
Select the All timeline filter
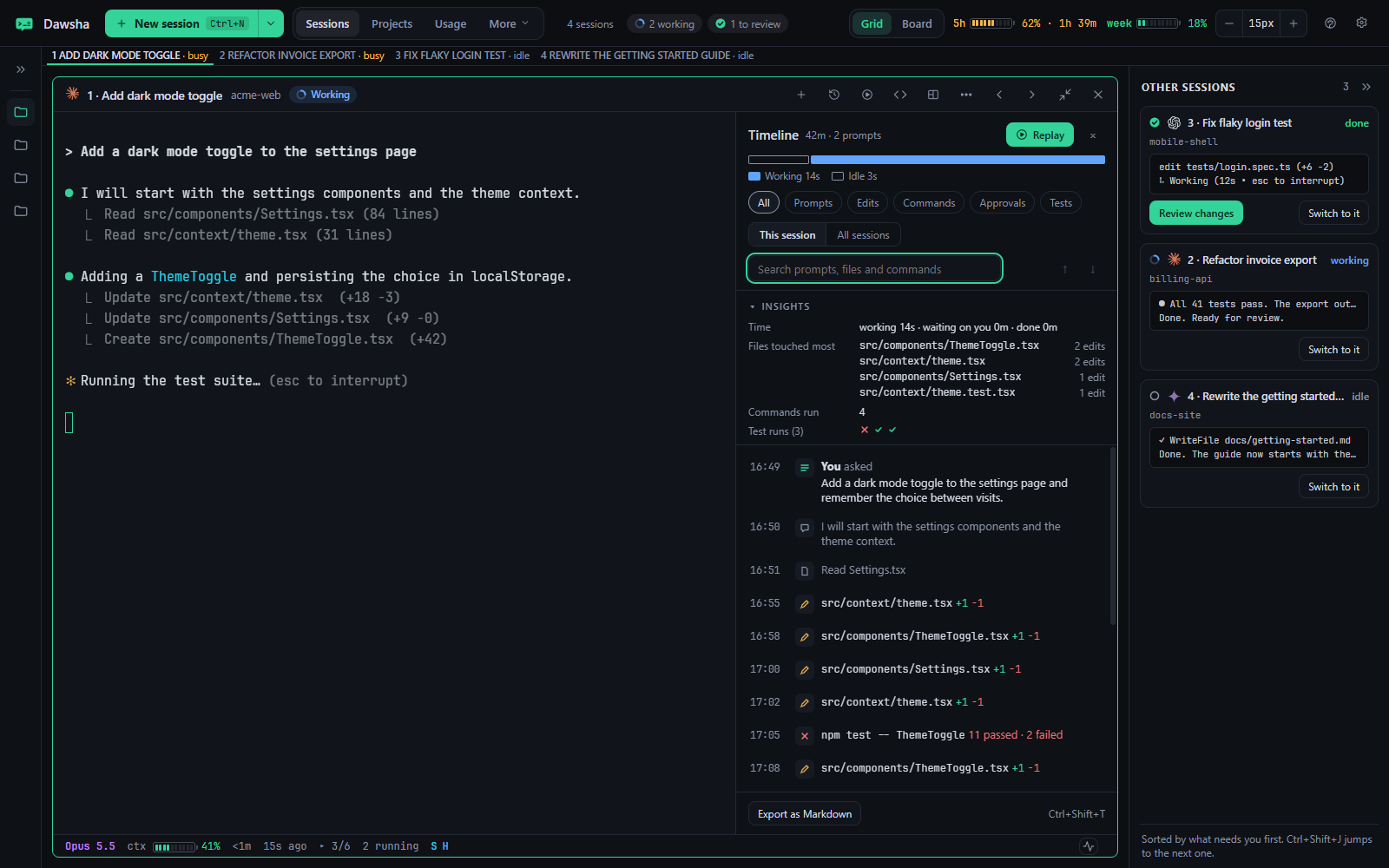coord(764,202)
